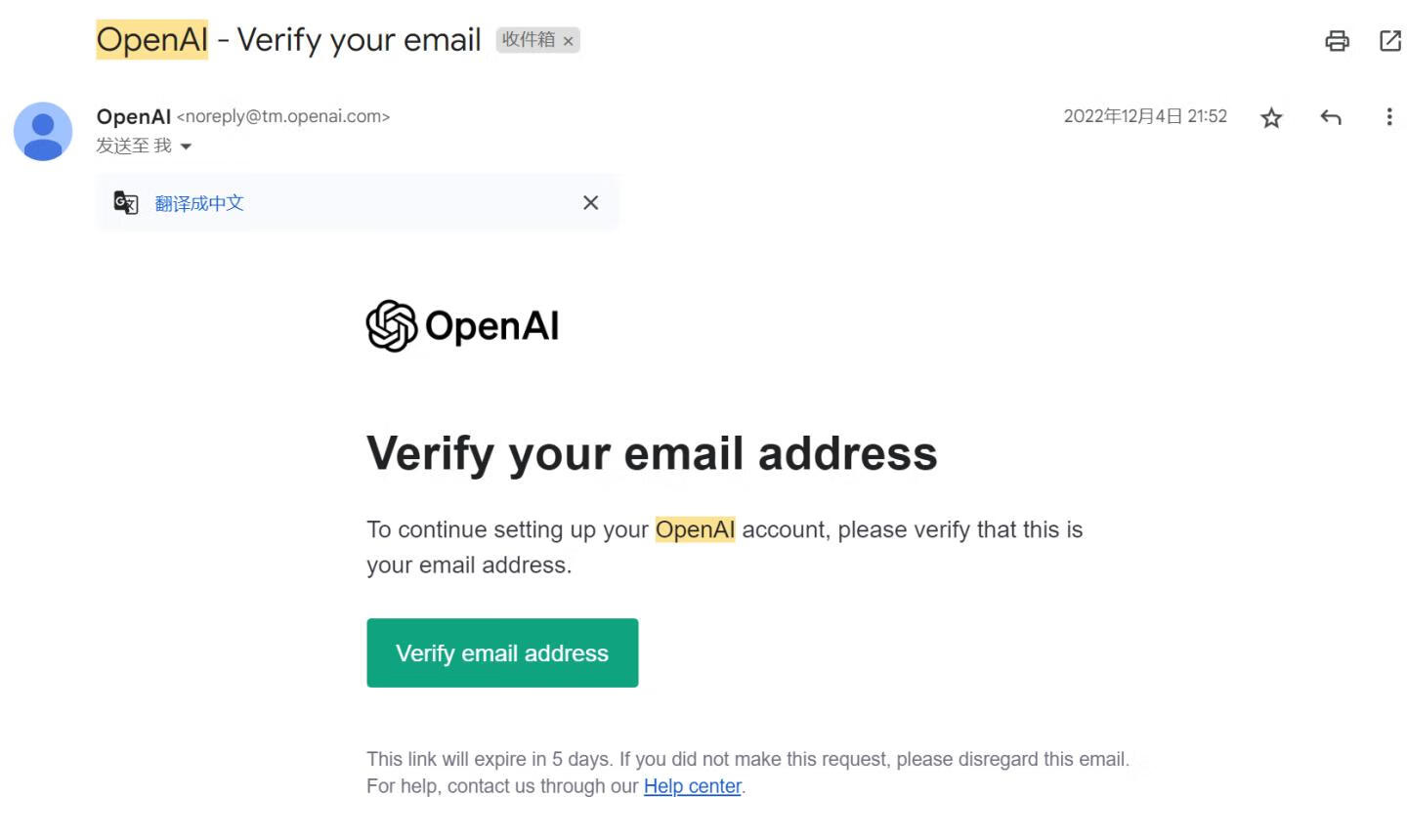Click the sender's profile avatar

[x=43, y=131]
